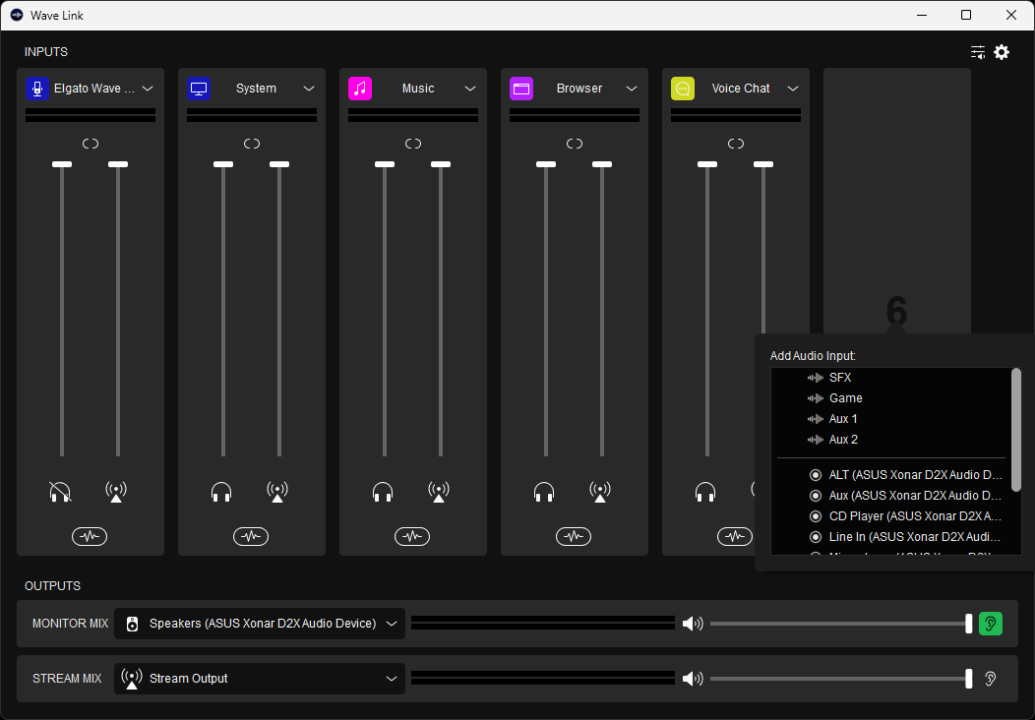The width and height of the screenshot is (1035, 720).
Task: Choose Game in the Add Audio Input list
Action: point(845,398)
